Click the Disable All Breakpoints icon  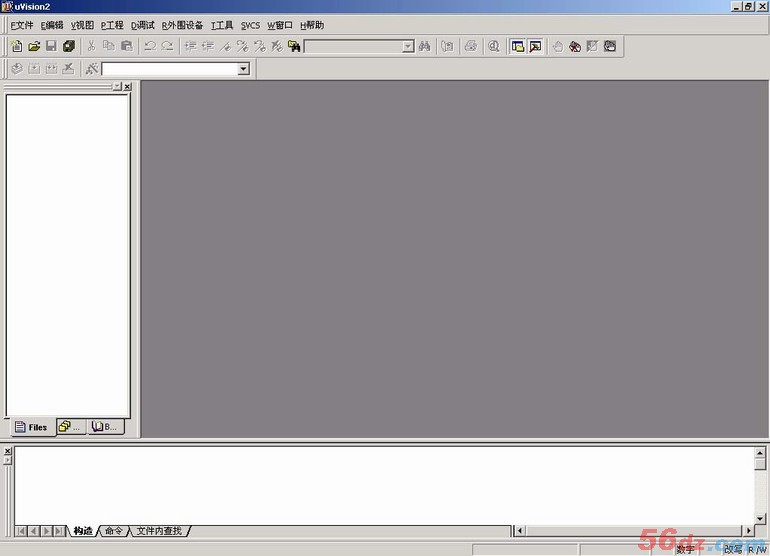click(x=610, y=46)
